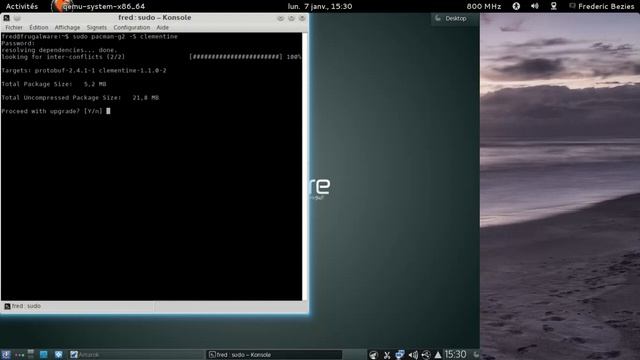The image size is (640, 360).
Task: Select the 'fred : sudo' tab in Konsole
Action: tap(23, 306)
